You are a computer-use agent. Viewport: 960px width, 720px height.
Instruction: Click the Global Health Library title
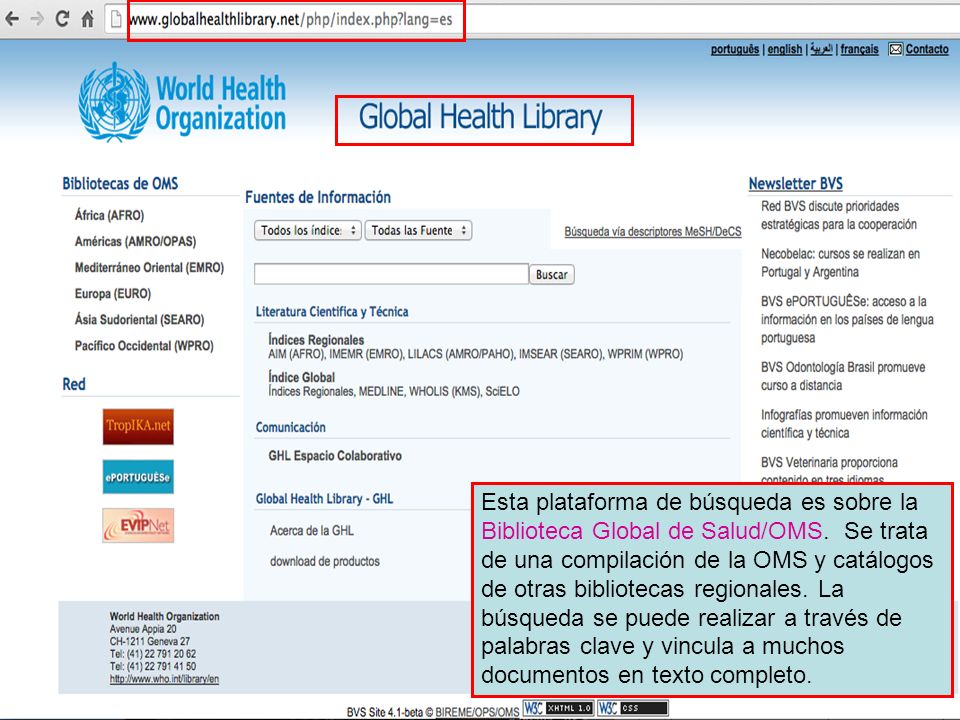pyautogui.click(x=481, y=117)
